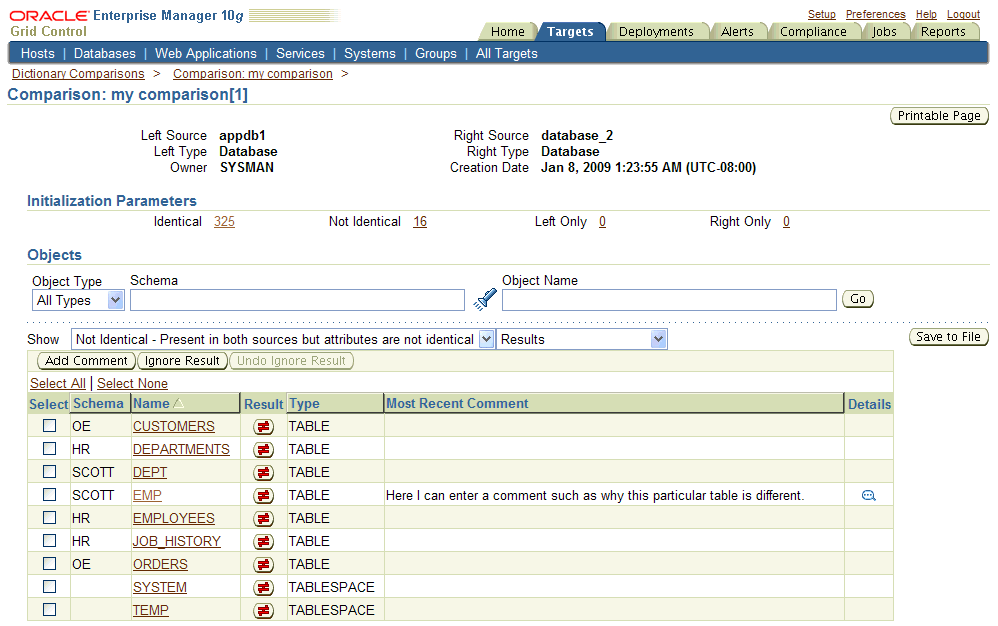The width and height of the screenshot is (998, 626).
Task: Click the Right Only 0 link
Action: [x=787, y=221]
